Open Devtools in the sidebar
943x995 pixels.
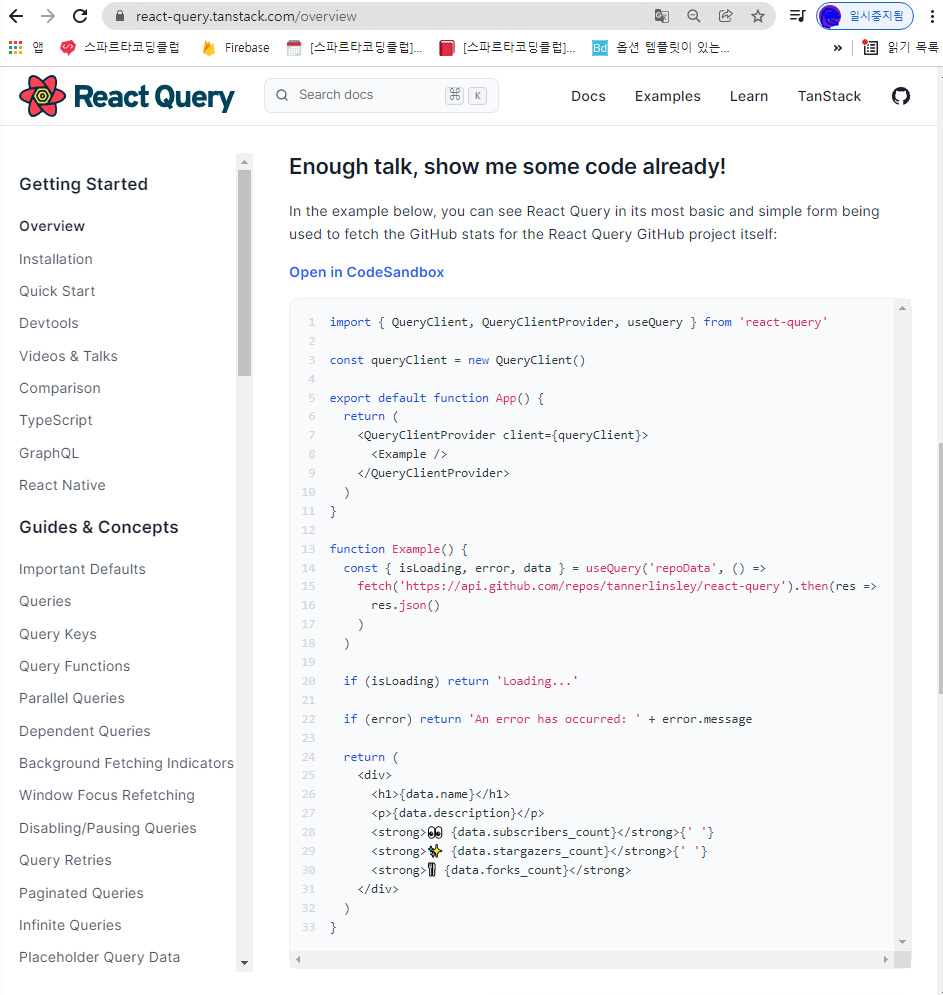(x=49, y=323)
